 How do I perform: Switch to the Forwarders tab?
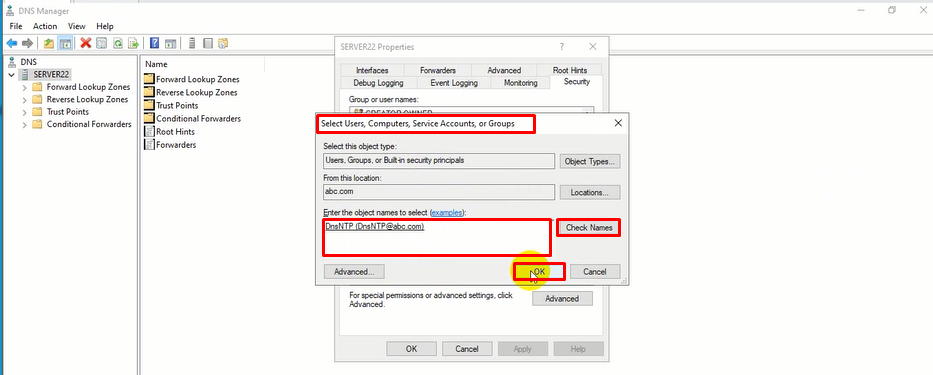click(x=438, y=70)
